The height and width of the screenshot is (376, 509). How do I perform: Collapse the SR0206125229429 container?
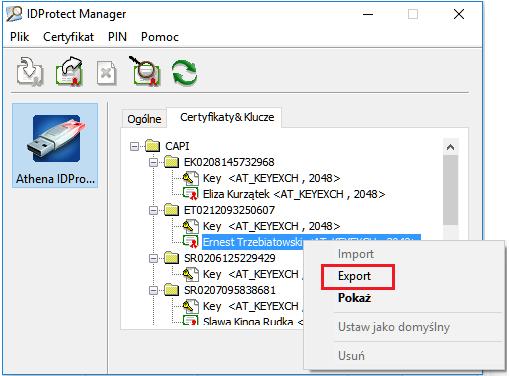click(x=153, y=258)
